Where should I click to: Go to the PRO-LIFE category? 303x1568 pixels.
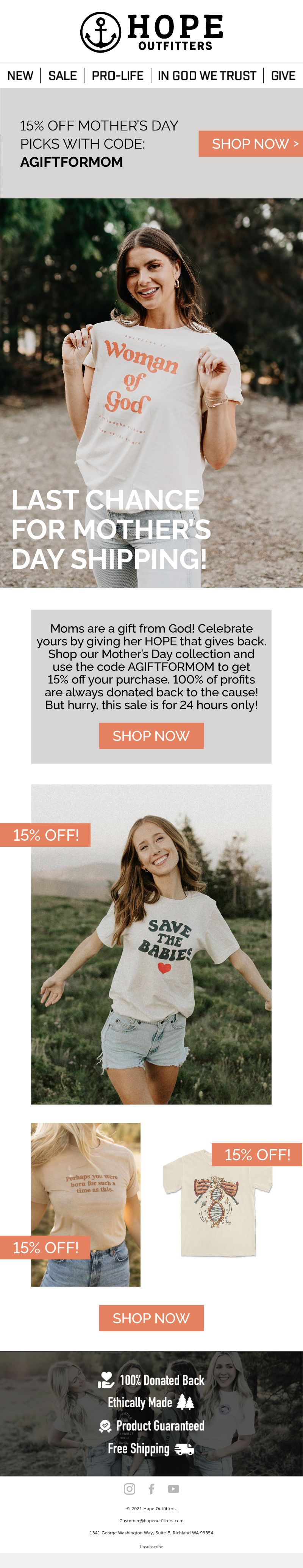pyautogui.click(x=118, y=76)
